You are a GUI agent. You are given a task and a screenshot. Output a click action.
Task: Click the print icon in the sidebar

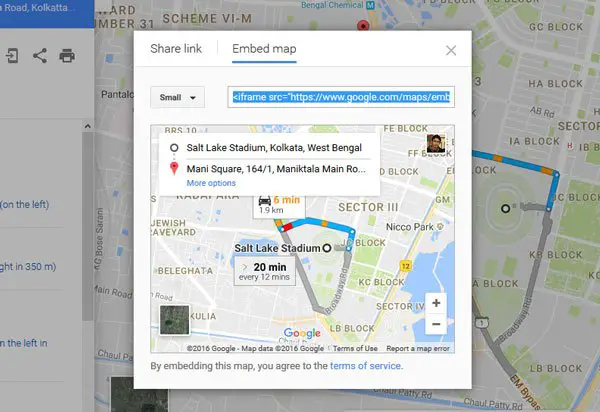coord(67,56)
